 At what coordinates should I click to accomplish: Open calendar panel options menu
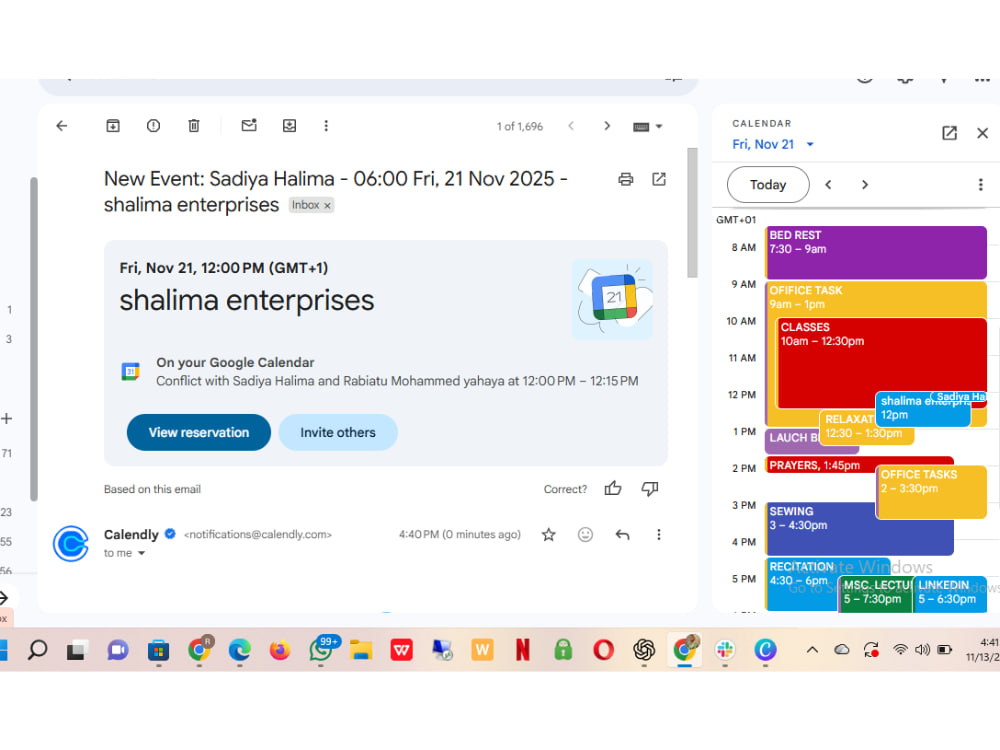[x=980, y=184]
